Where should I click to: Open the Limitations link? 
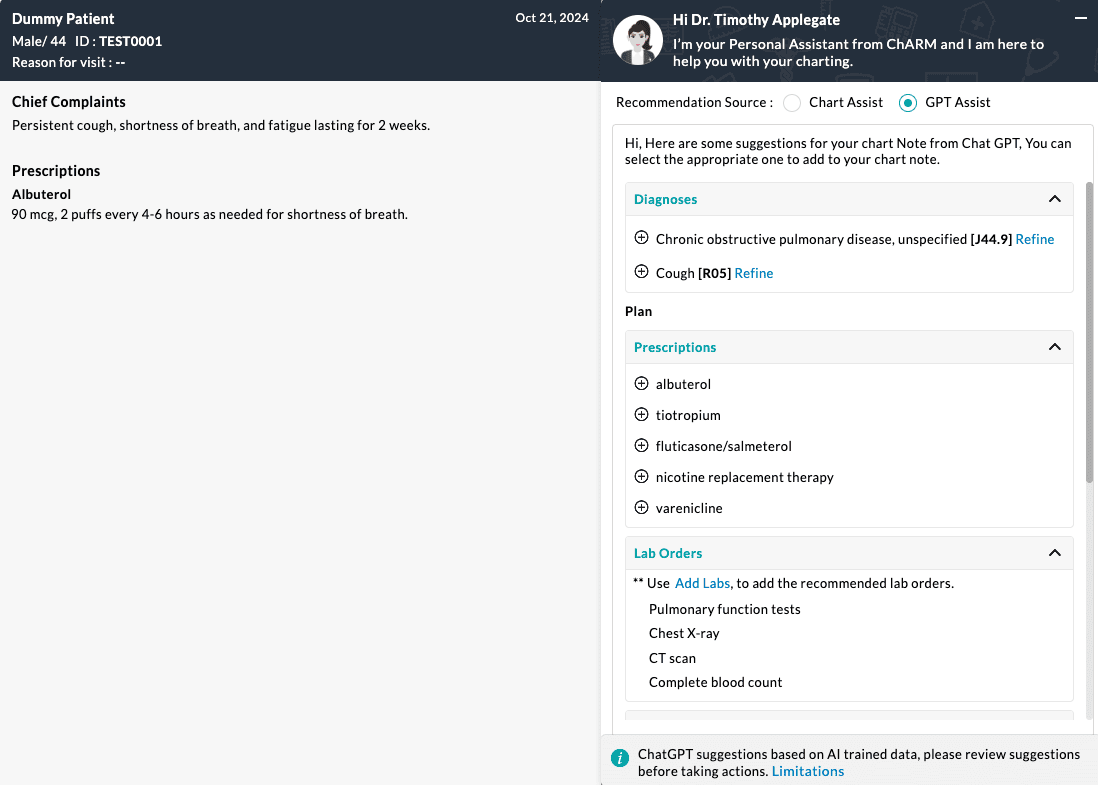point(808,771)
